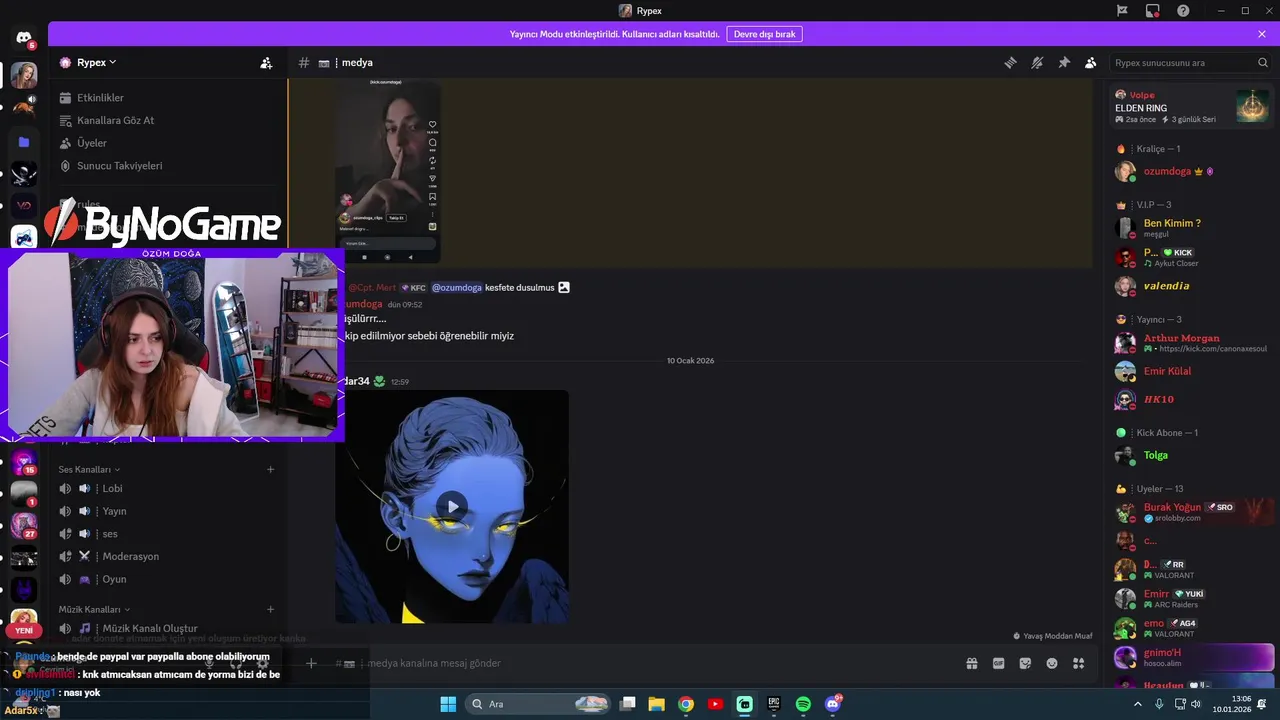This screenshot has width=1280, height=720.
Task: Play the blue-face video attachment
Action: [x=452, y=506]
